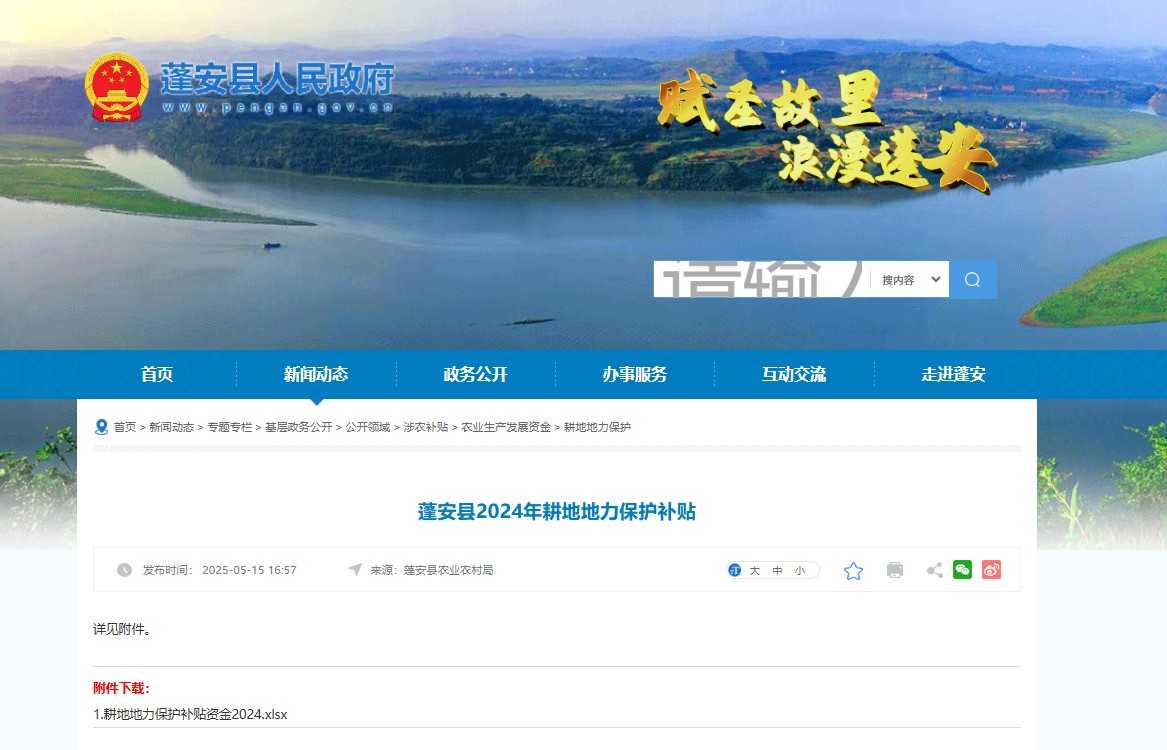Screen dimensions: 1167x750
Task: Click the printer icon to print article
Action: click(895, 570)
